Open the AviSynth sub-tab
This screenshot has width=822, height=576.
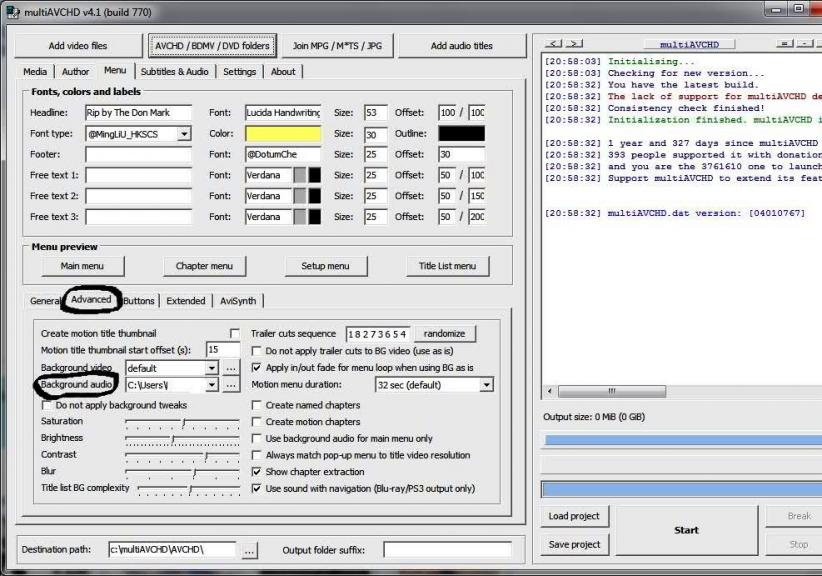point(236,300)
